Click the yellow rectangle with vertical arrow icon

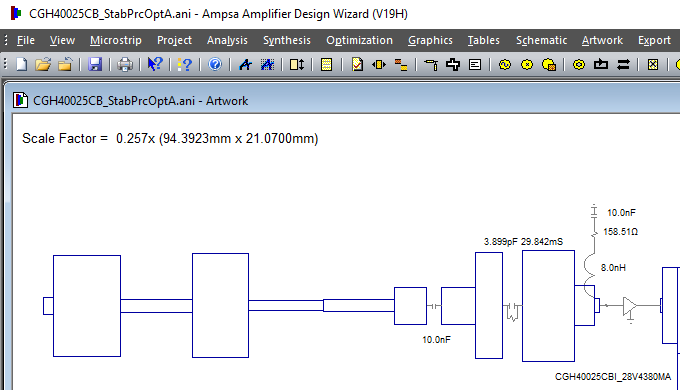[297, 65]
